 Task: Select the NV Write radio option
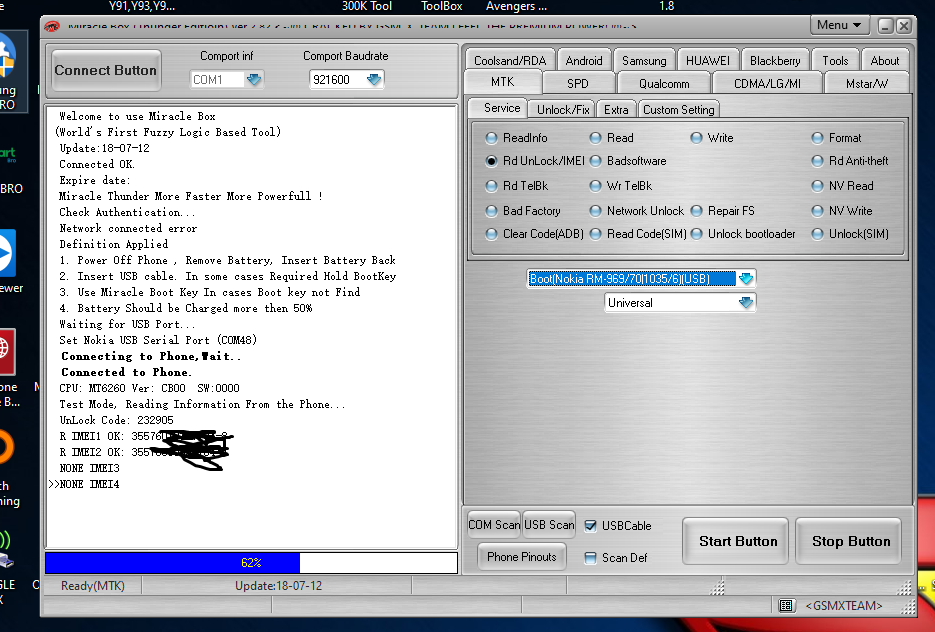tap(818, 211)
